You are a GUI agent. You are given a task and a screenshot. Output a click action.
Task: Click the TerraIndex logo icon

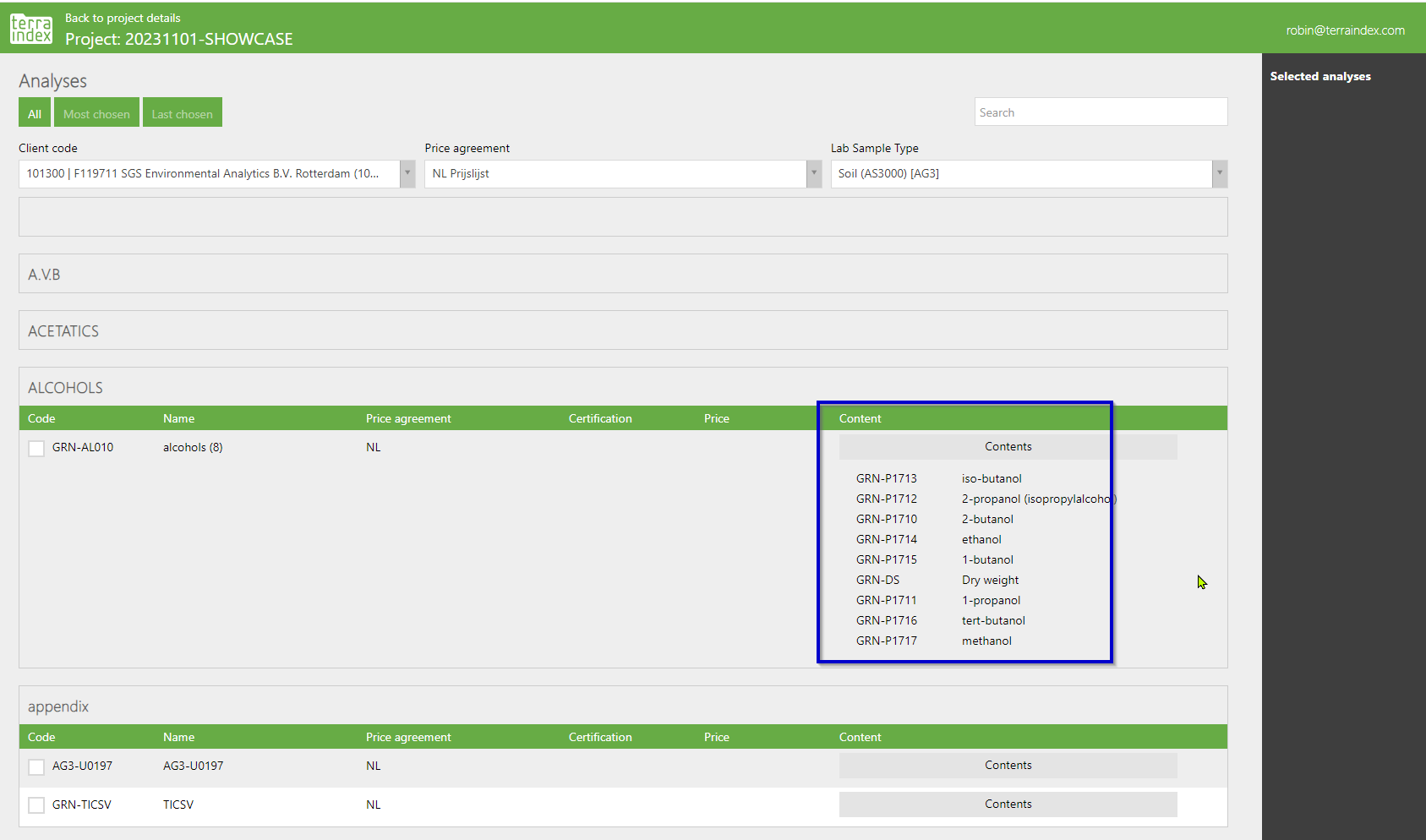tap(31, 29)
